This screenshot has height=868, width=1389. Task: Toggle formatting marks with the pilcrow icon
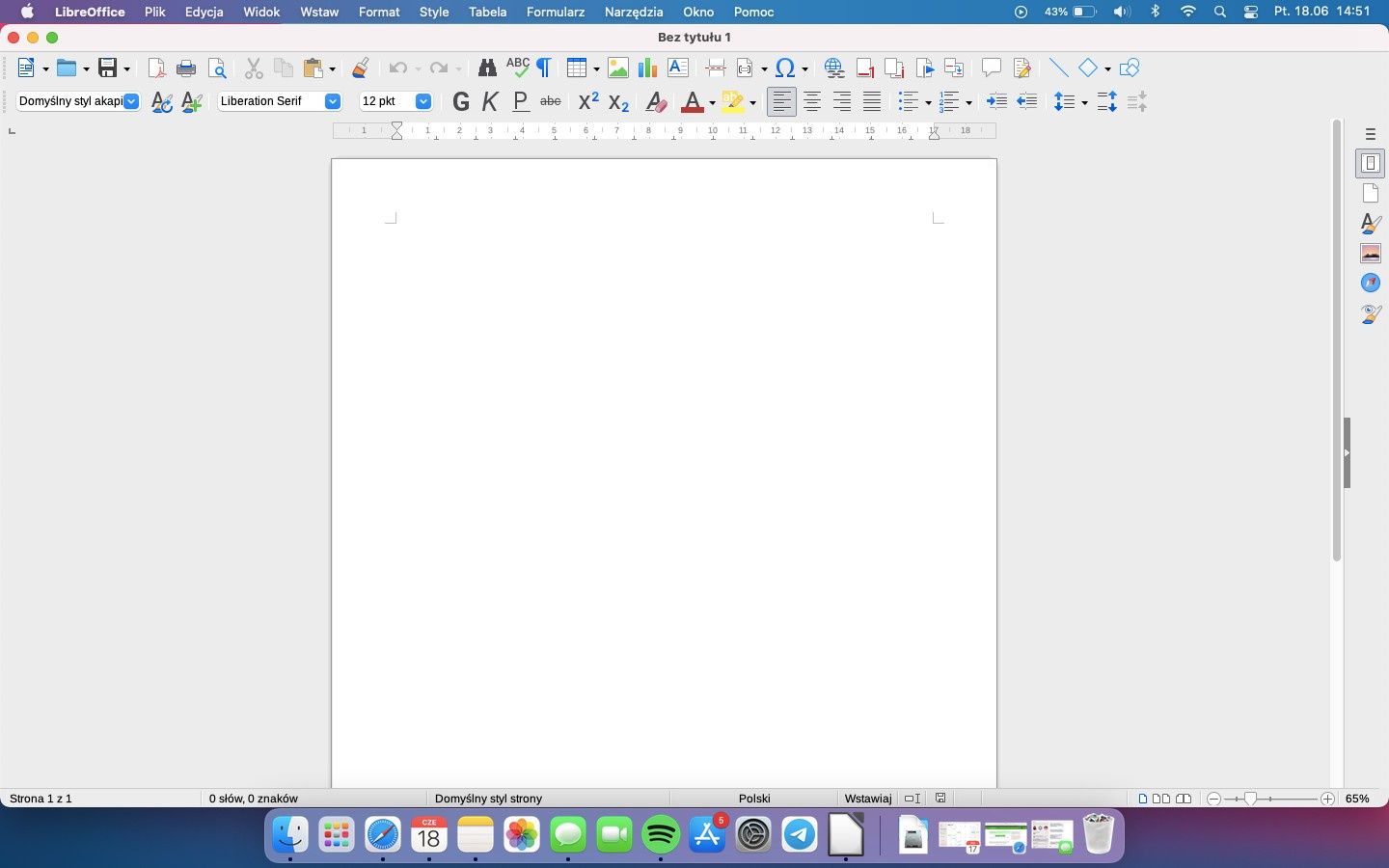544,68
